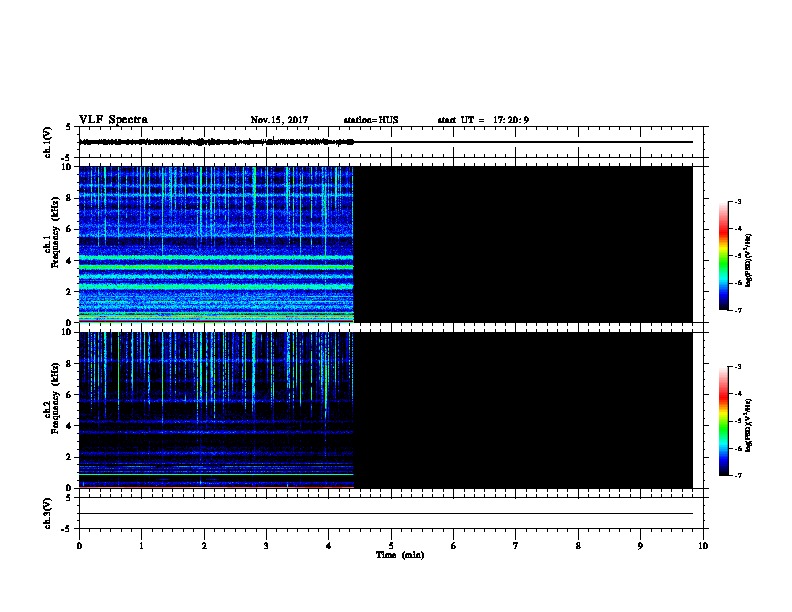Screen dimensions: 792x612
Task: Click the "2" kHz tick on ch.2 axis
Action: click(x=69, y=457)
